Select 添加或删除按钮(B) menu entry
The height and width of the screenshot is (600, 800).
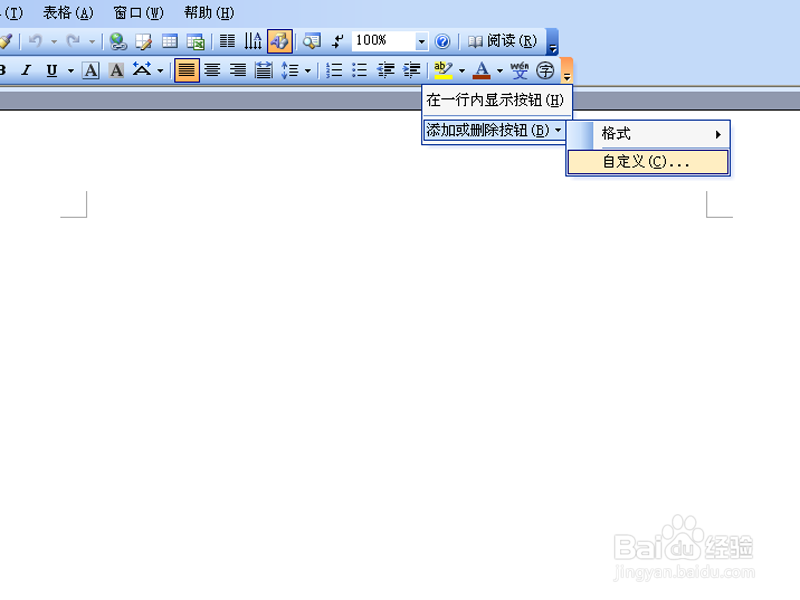tap(494, 130)
